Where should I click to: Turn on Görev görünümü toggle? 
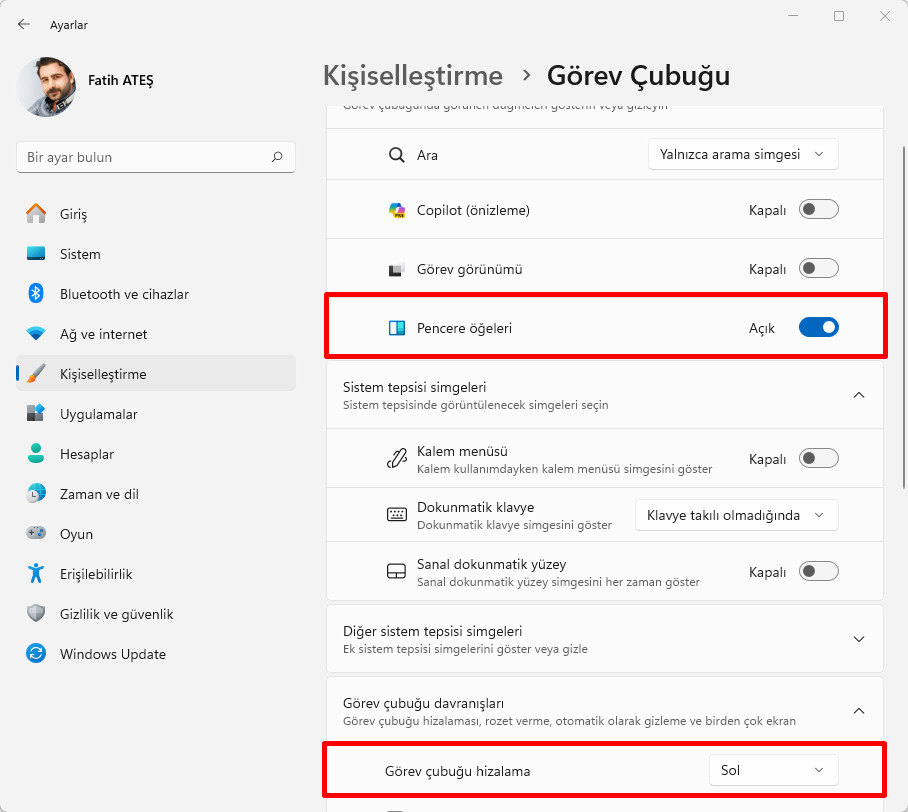(818, 268)
